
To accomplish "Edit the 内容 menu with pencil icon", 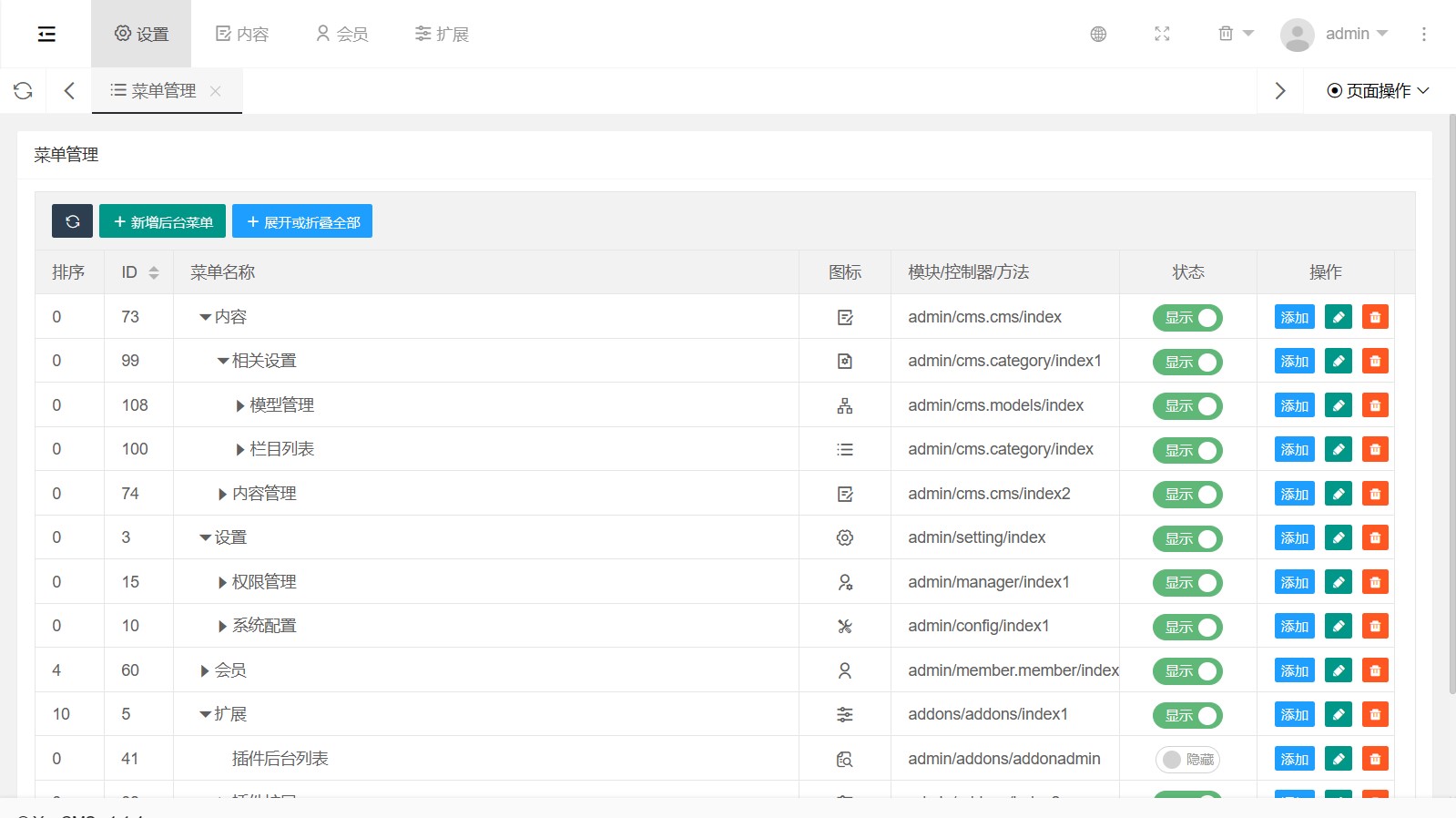I will (1339, 317).
